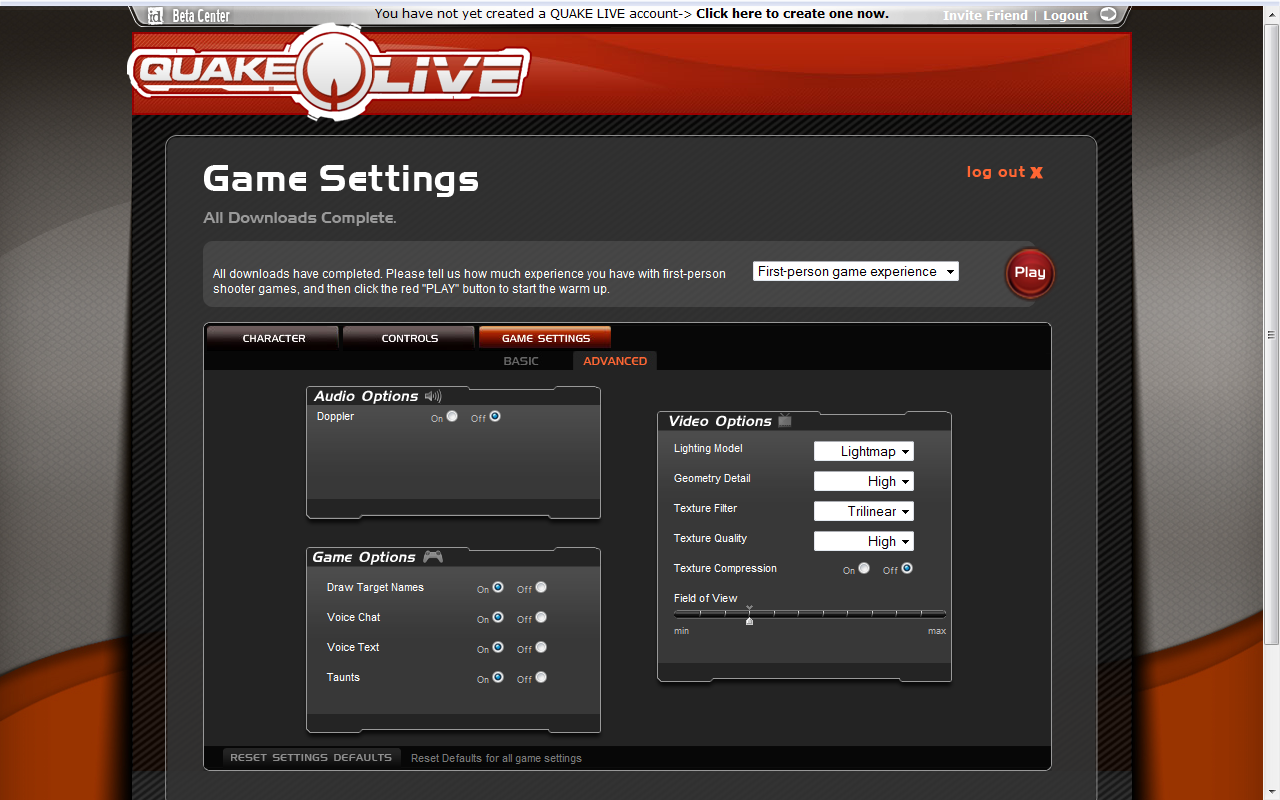This screenshot has width=1280, height=800.
Task: Open the Beta Center link
Action: coord(199,15)
